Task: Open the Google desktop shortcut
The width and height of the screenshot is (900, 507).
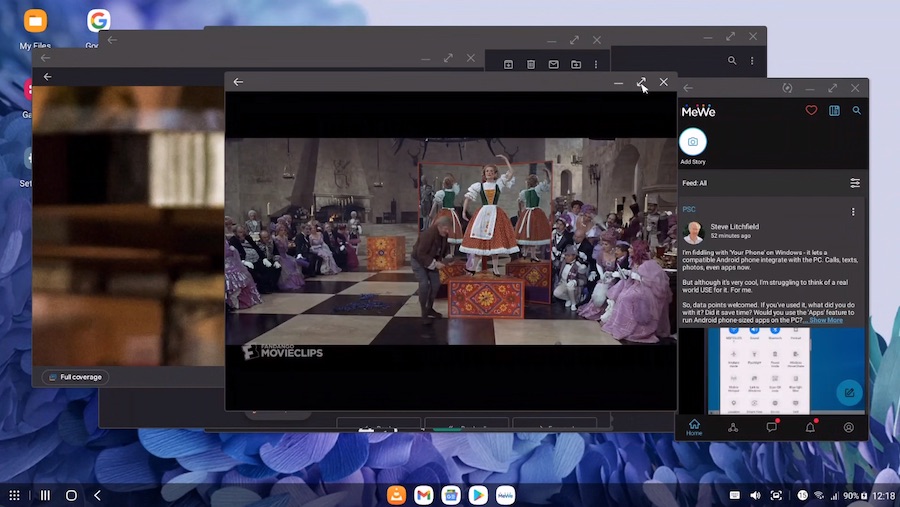Action: pyautogui.click(x=98, y=22)
